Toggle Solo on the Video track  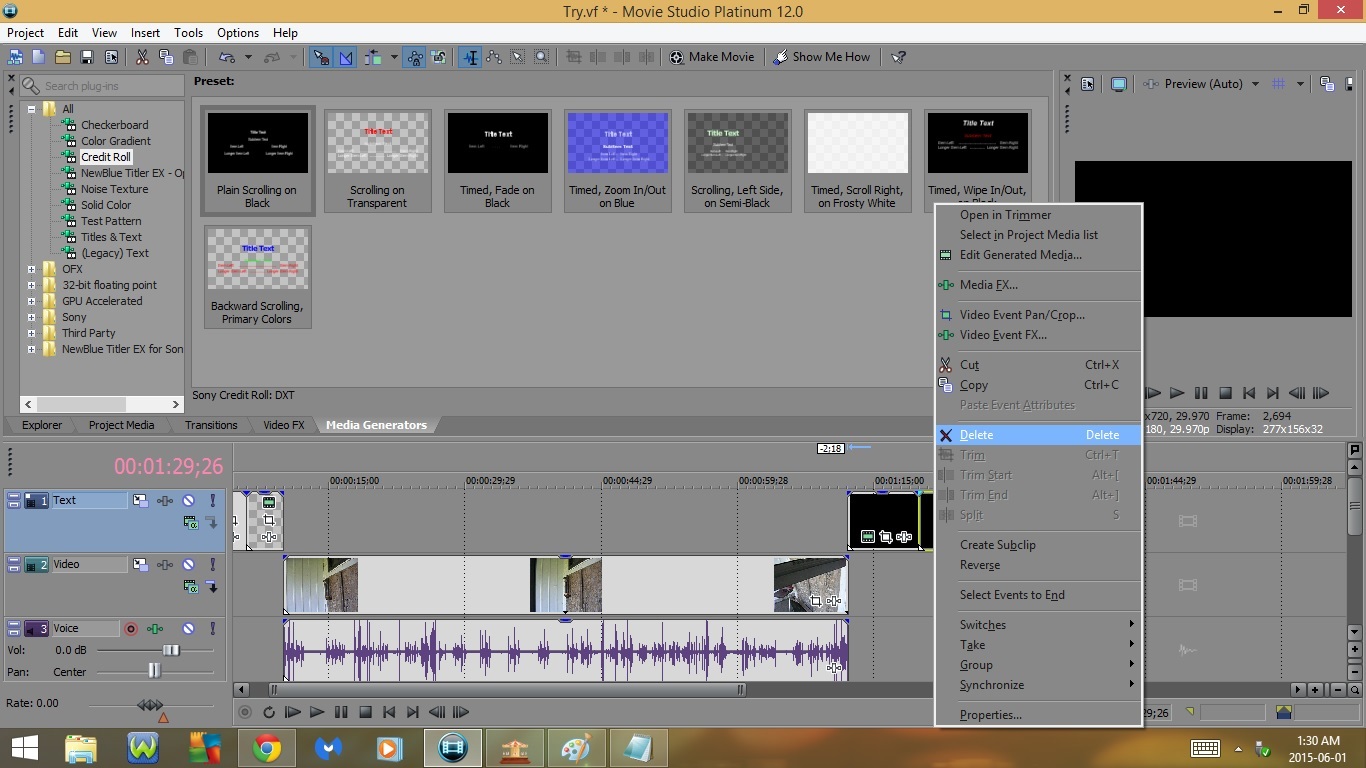pos(212,565)
